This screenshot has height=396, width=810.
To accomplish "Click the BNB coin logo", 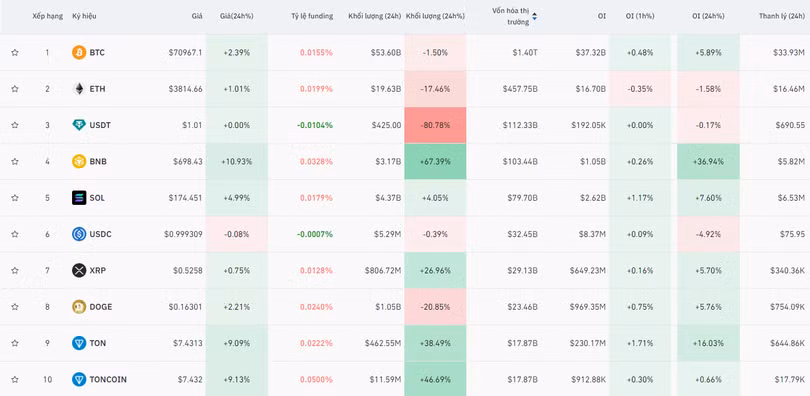I will point(79,162).
